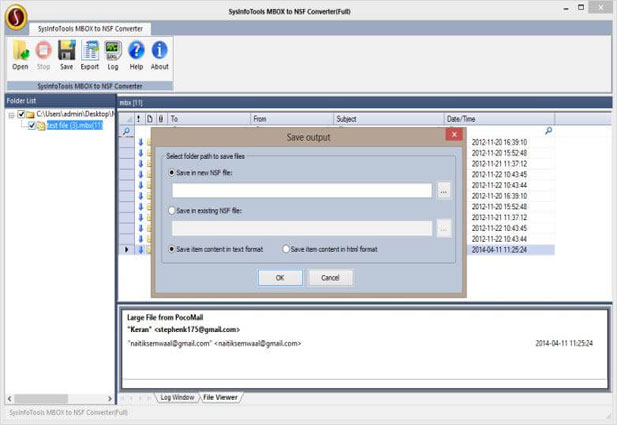The height and width of the screenshot is (425, 617).
Task: Click Folder List scroll left arrow
Action: (9, 399)
